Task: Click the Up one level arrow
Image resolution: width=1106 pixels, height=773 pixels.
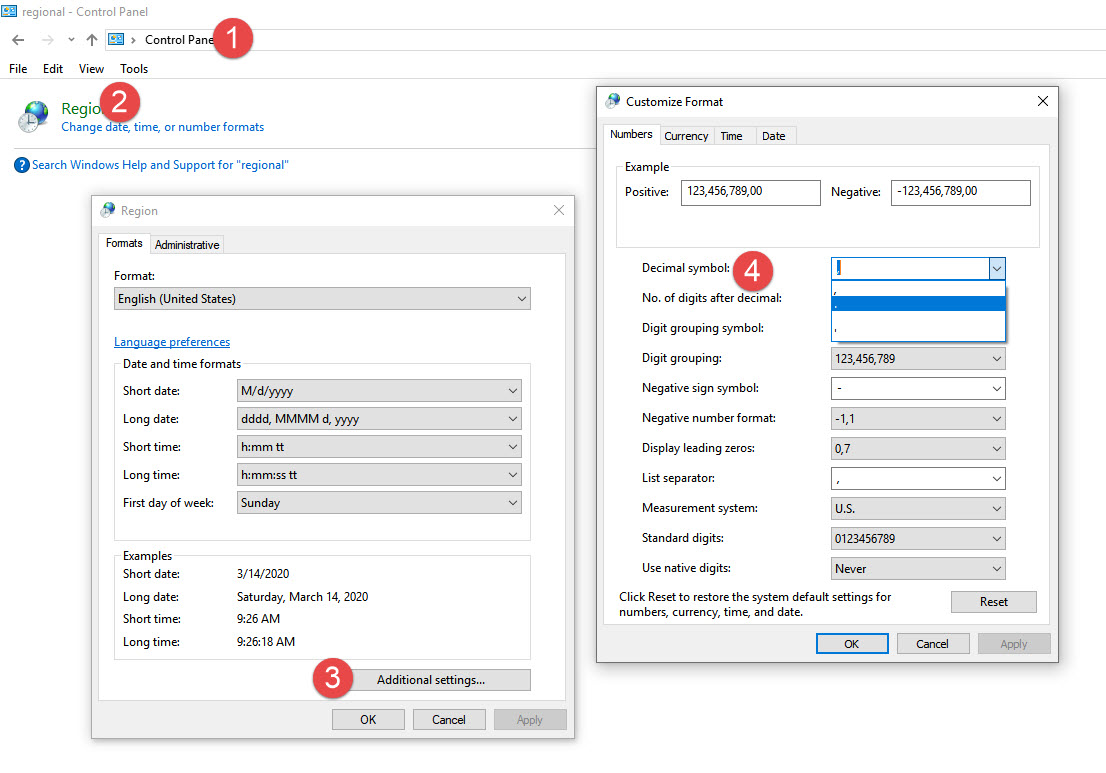Action: point(92,40)
